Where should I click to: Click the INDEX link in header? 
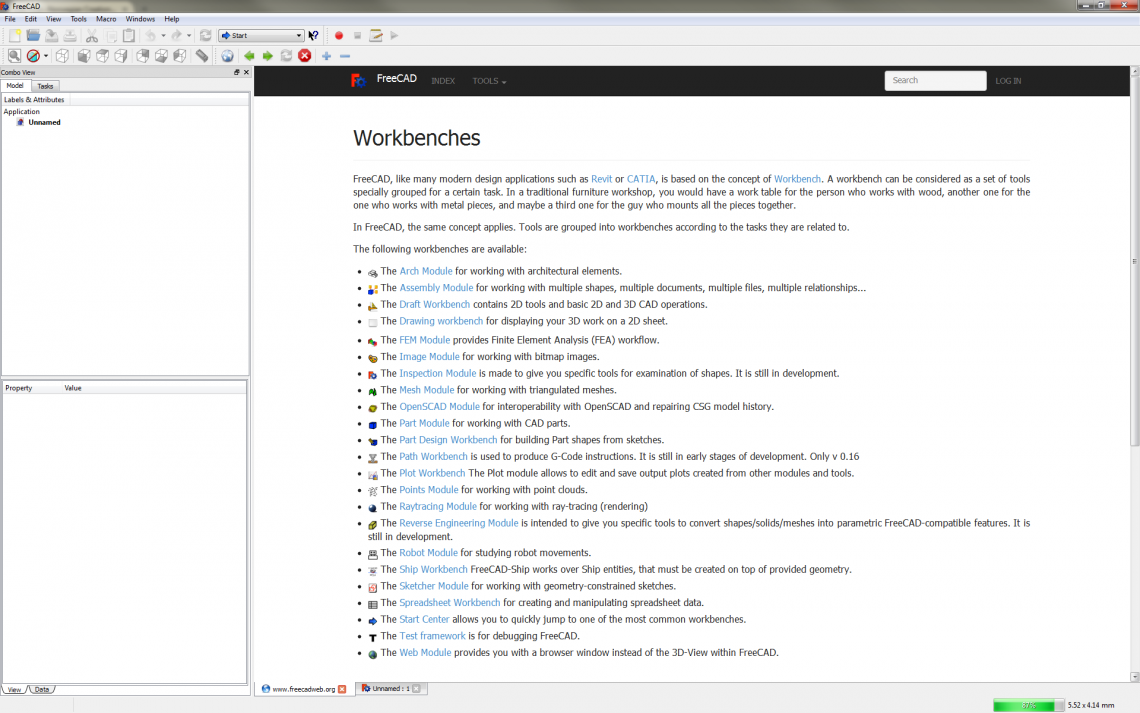click(443, 81)
